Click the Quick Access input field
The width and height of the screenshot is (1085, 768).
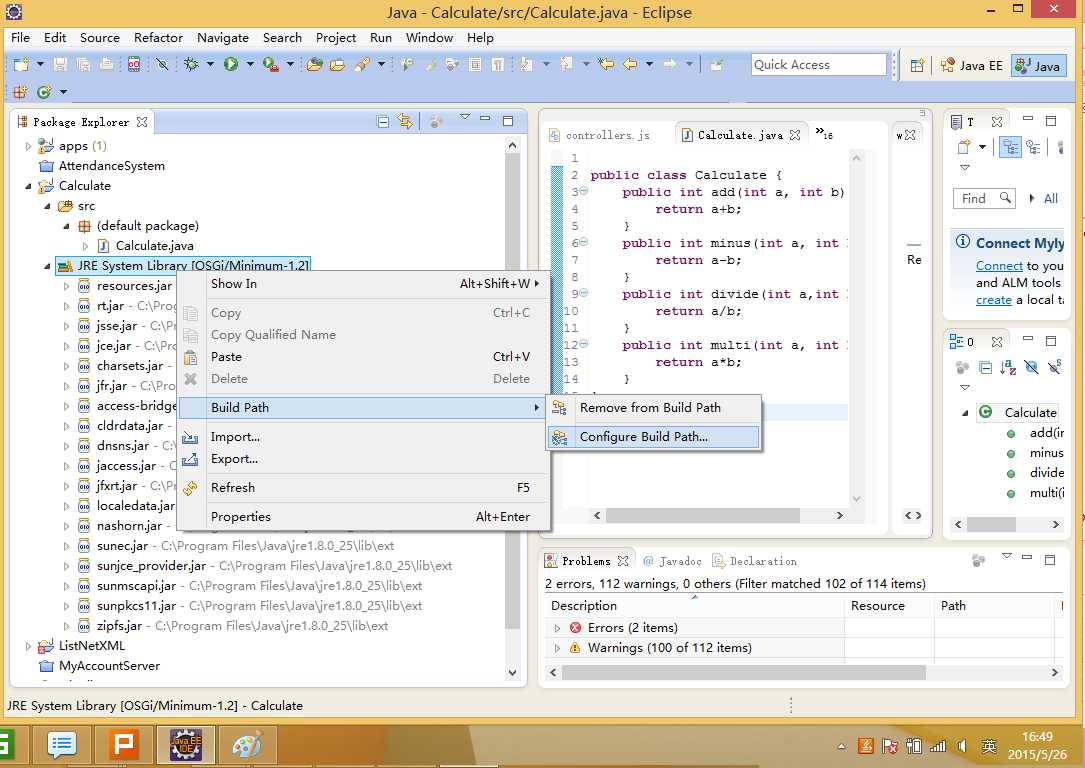pos(819,64)
